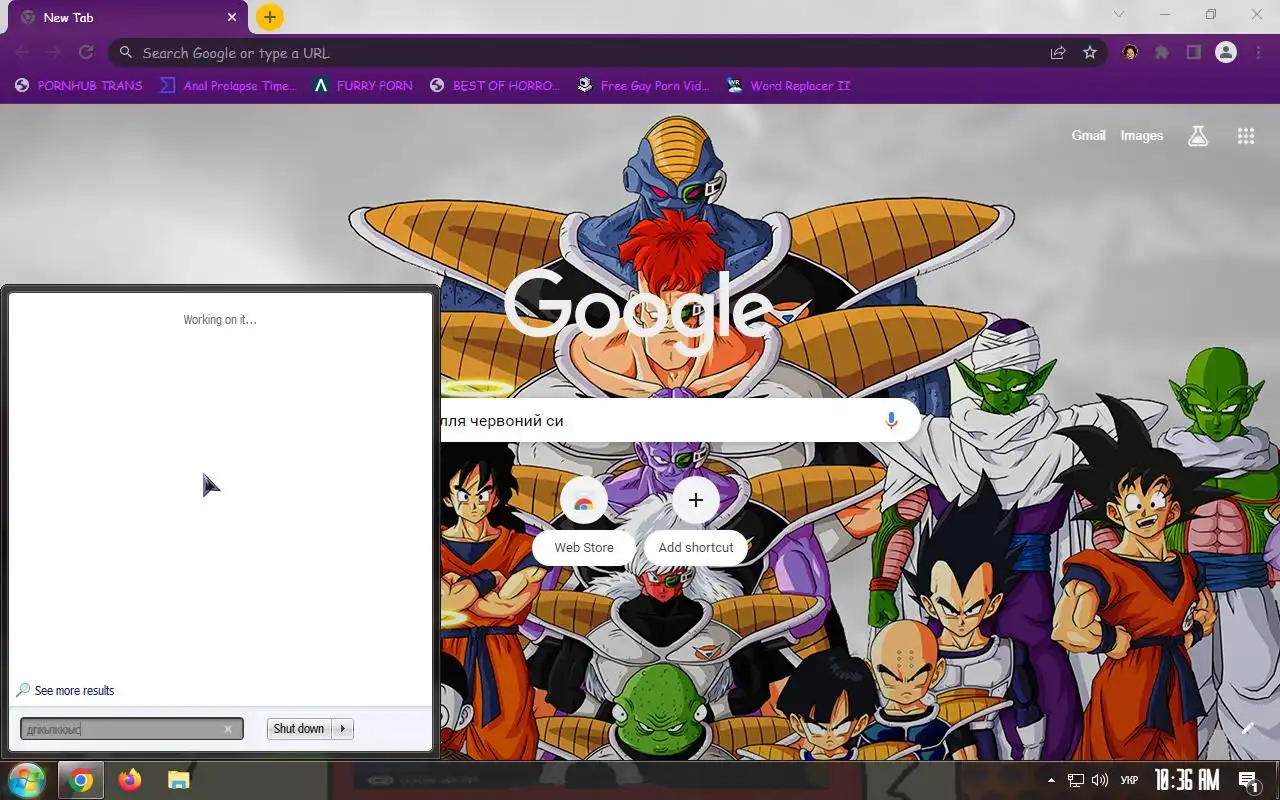This screenshot has width=1280, height=800.
Task: Focus the Chrome address bar
Action: pos(590,53)
